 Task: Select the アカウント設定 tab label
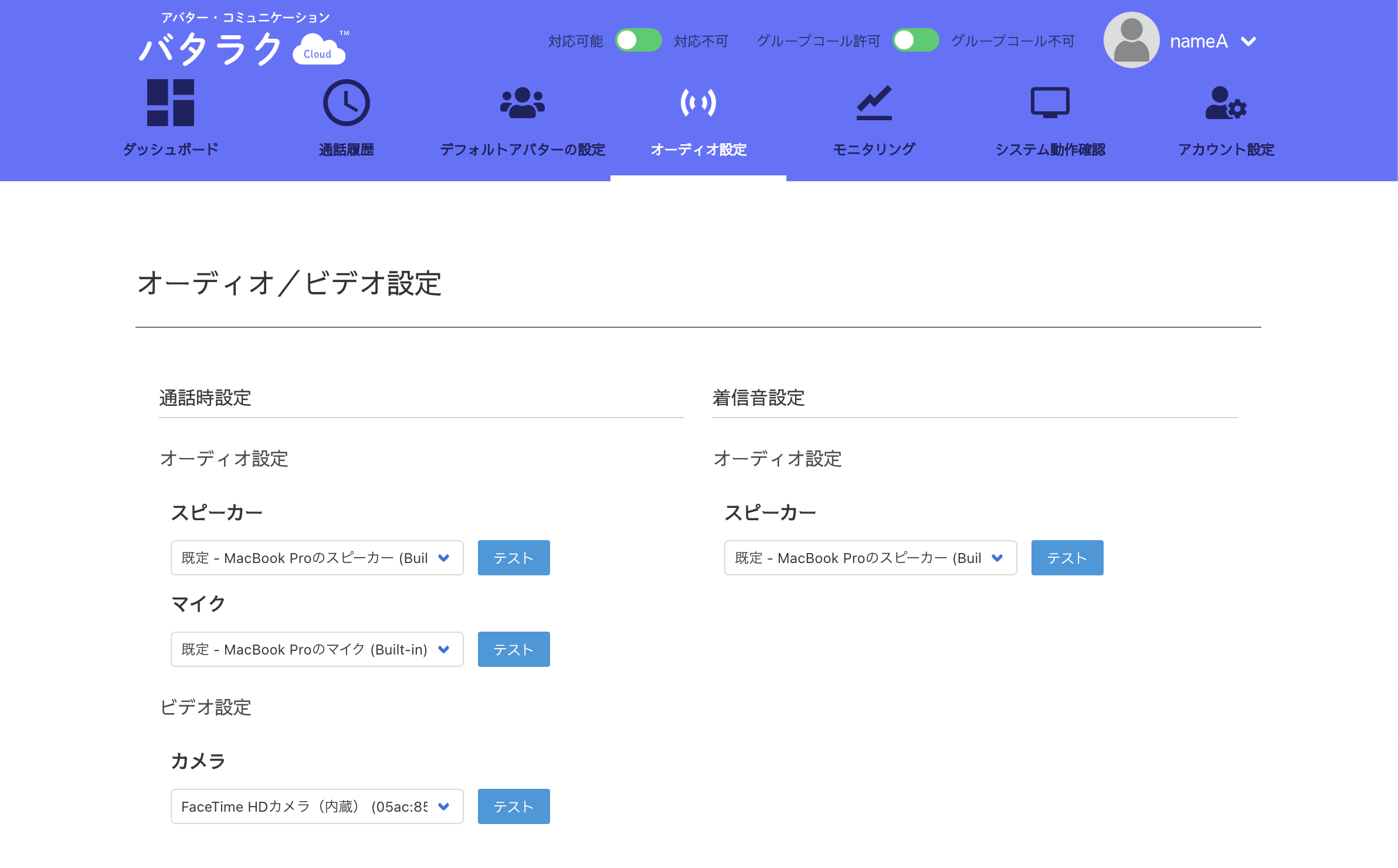pyautogui.click(x=1226, y=150)
